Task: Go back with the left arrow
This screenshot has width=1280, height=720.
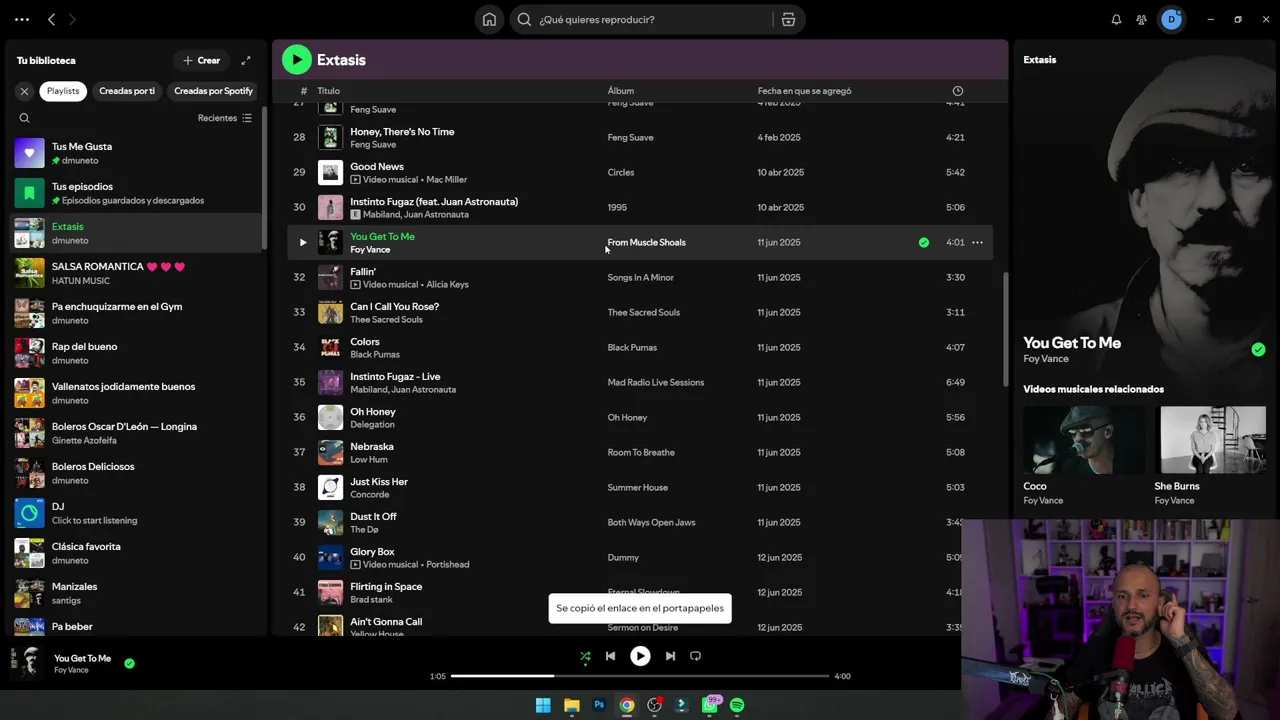Action: coord(52,19)
